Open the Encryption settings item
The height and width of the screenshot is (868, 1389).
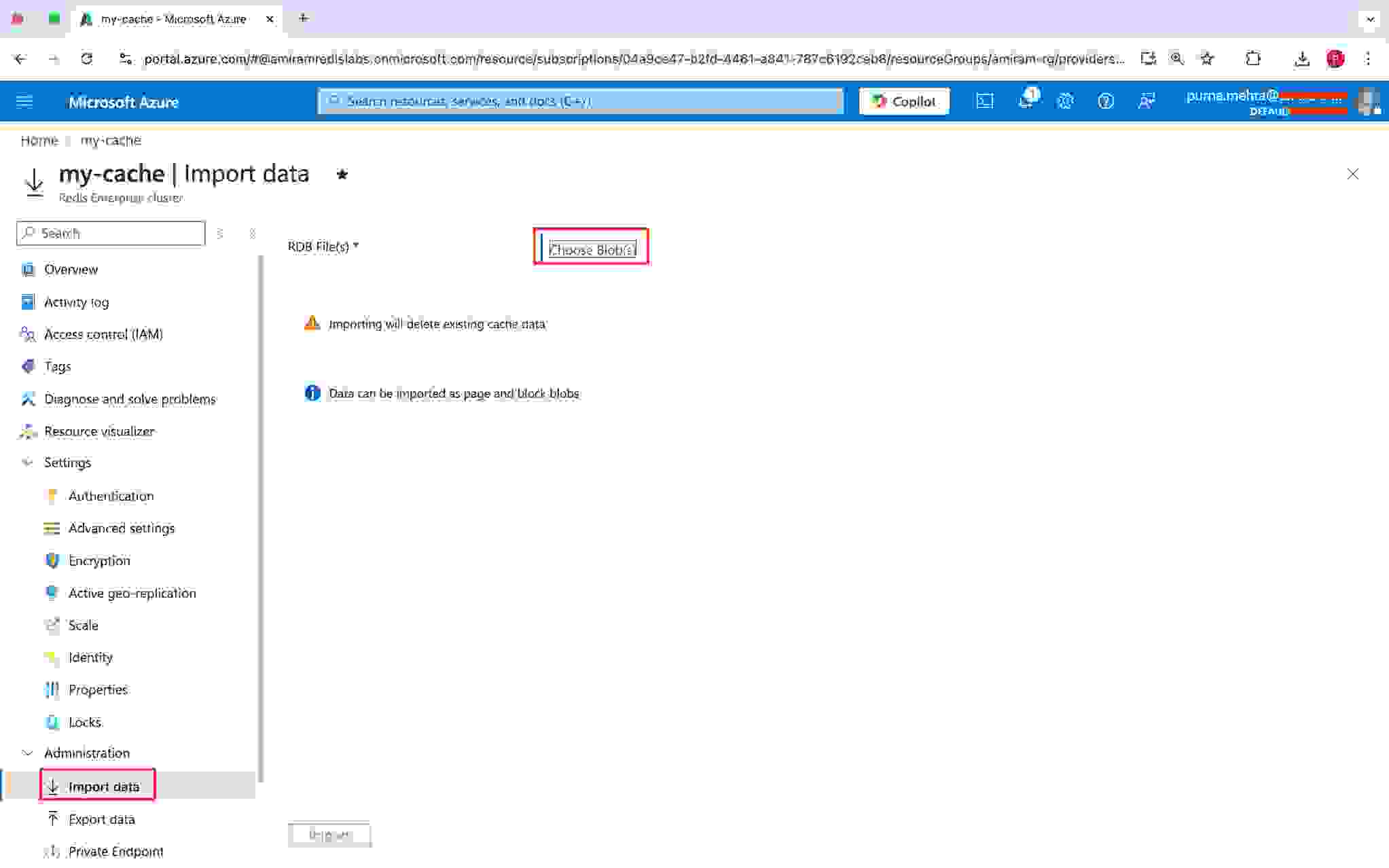click(x=99, y=560)
